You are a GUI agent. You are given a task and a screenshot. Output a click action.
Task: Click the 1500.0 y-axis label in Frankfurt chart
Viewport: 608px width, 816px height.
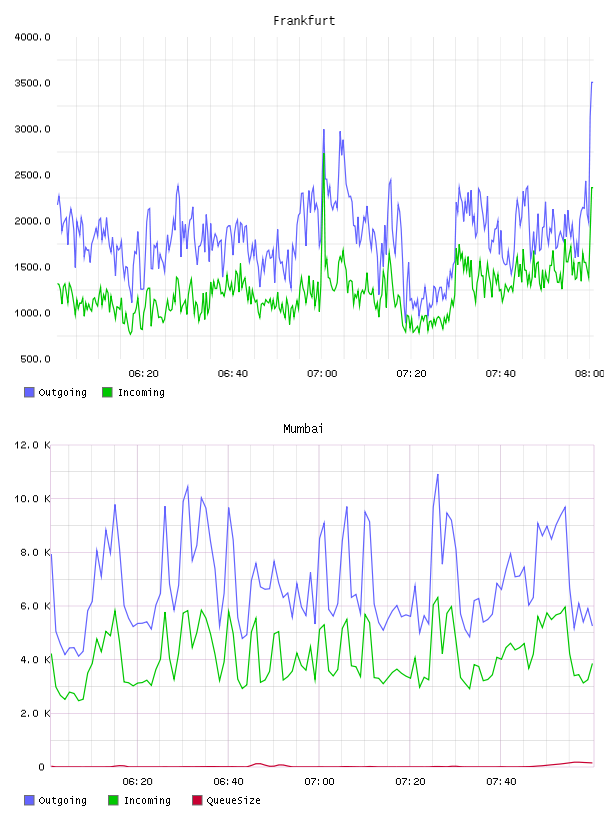[x=32, y=267]
